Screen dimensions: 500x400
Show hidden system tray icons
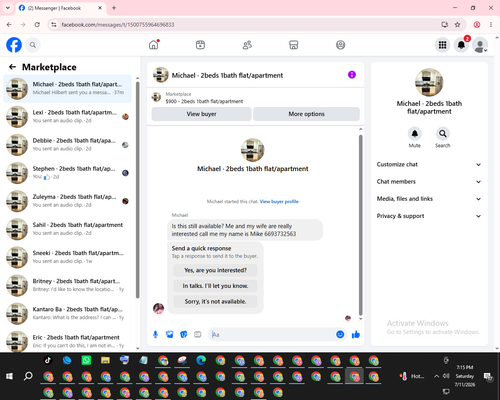point(436,376)
